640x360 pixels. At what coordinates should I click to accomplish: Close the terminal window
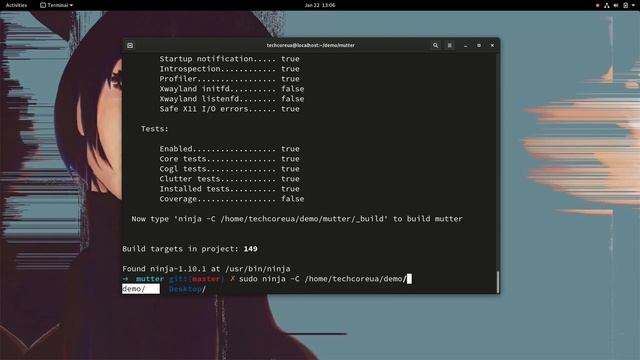[492, 45]
